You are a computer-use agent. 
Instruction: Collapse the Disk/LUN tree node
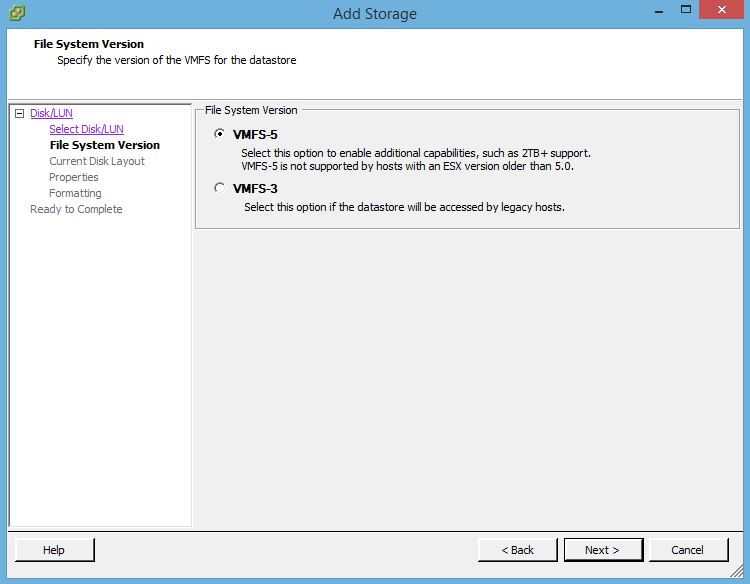20,113
